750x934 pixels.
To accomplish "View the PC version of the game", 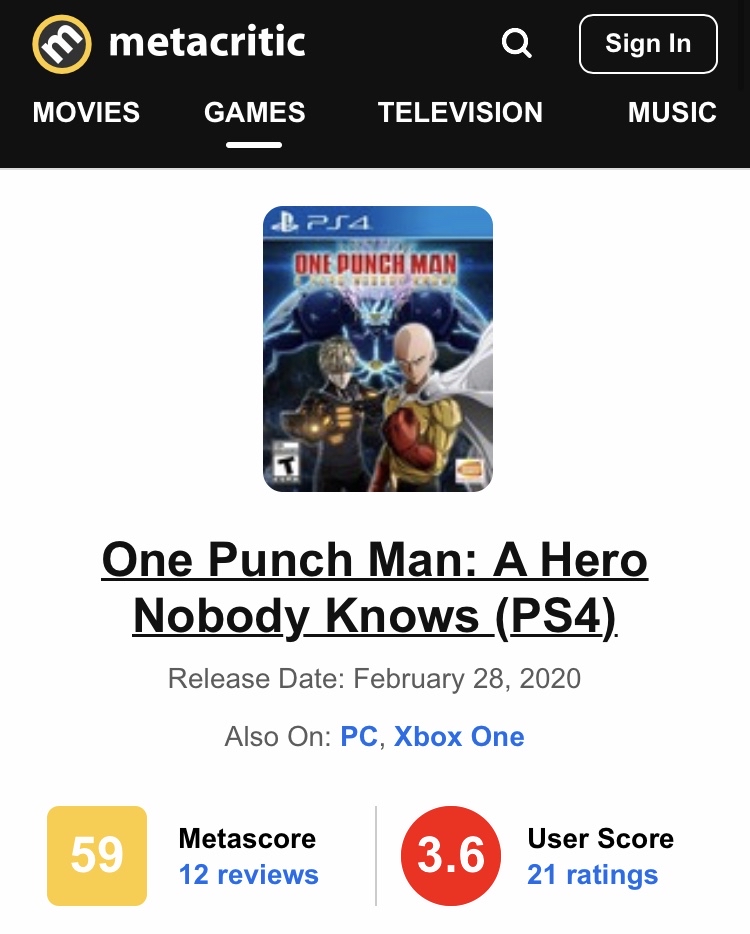I will 359,737.
